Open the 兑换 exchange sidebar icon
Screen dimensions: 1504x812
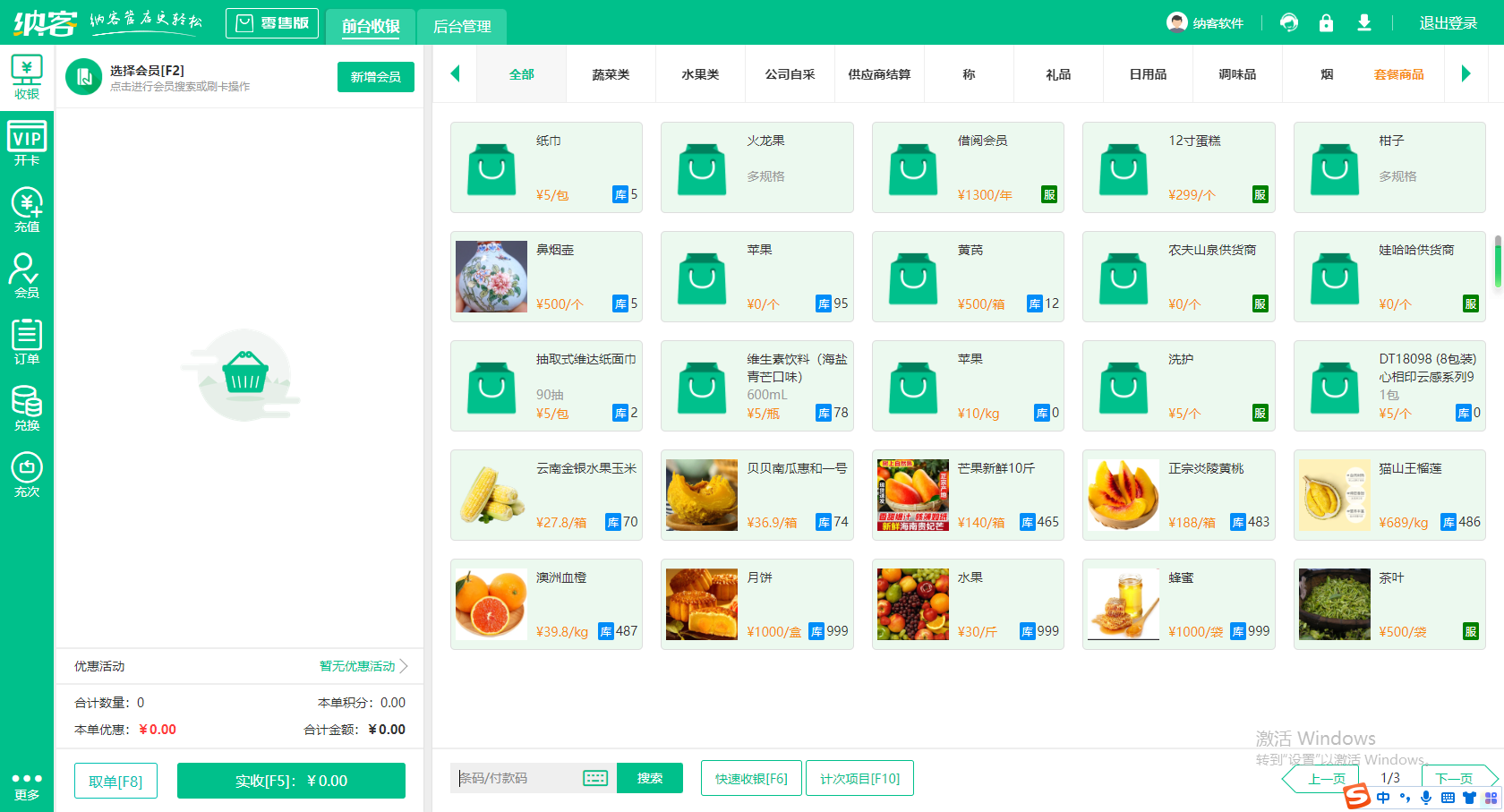[x=27, y=408]
